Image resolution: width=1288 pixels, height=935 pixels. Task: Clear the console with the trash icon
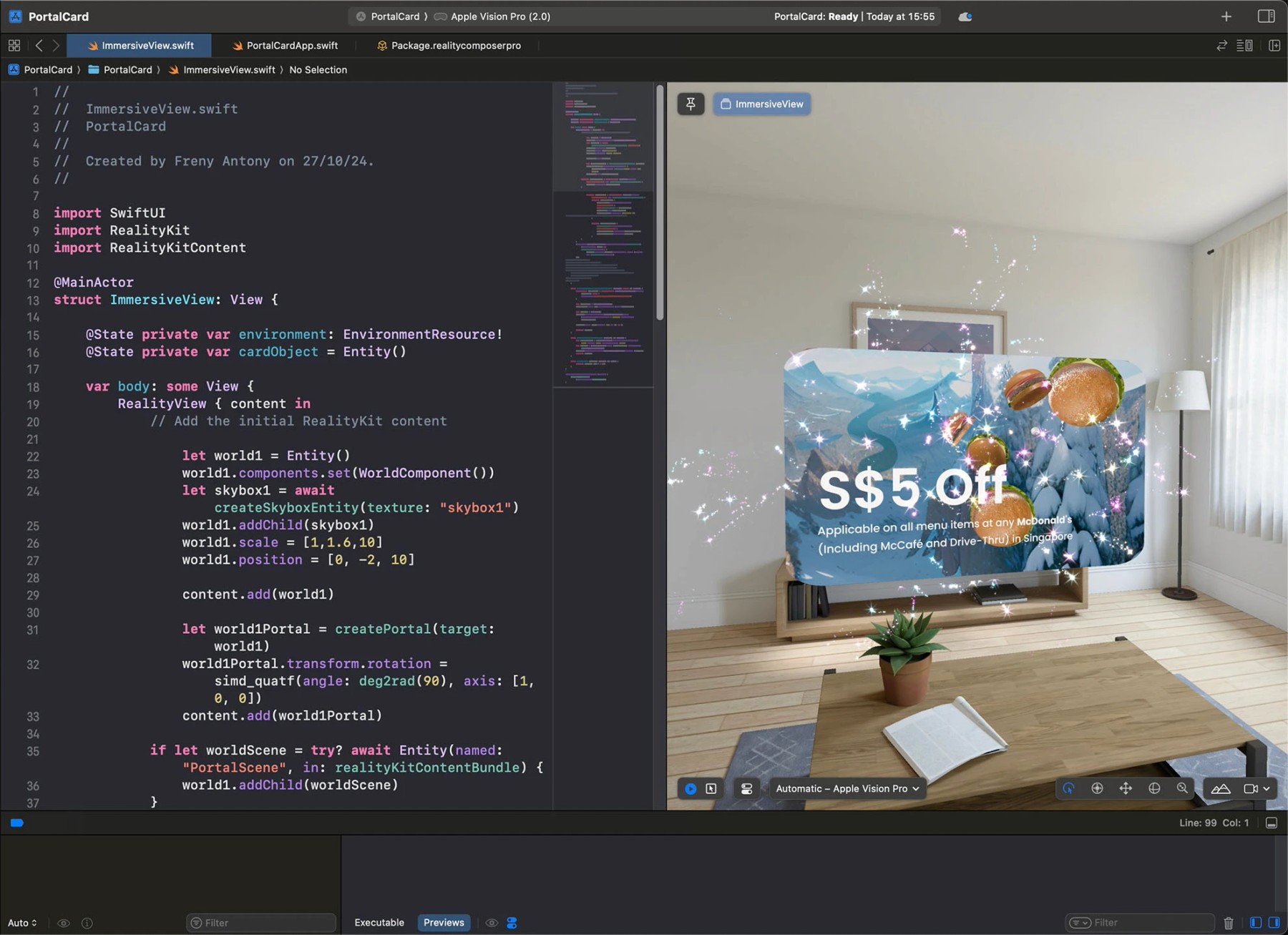(x=1229, y=923)
